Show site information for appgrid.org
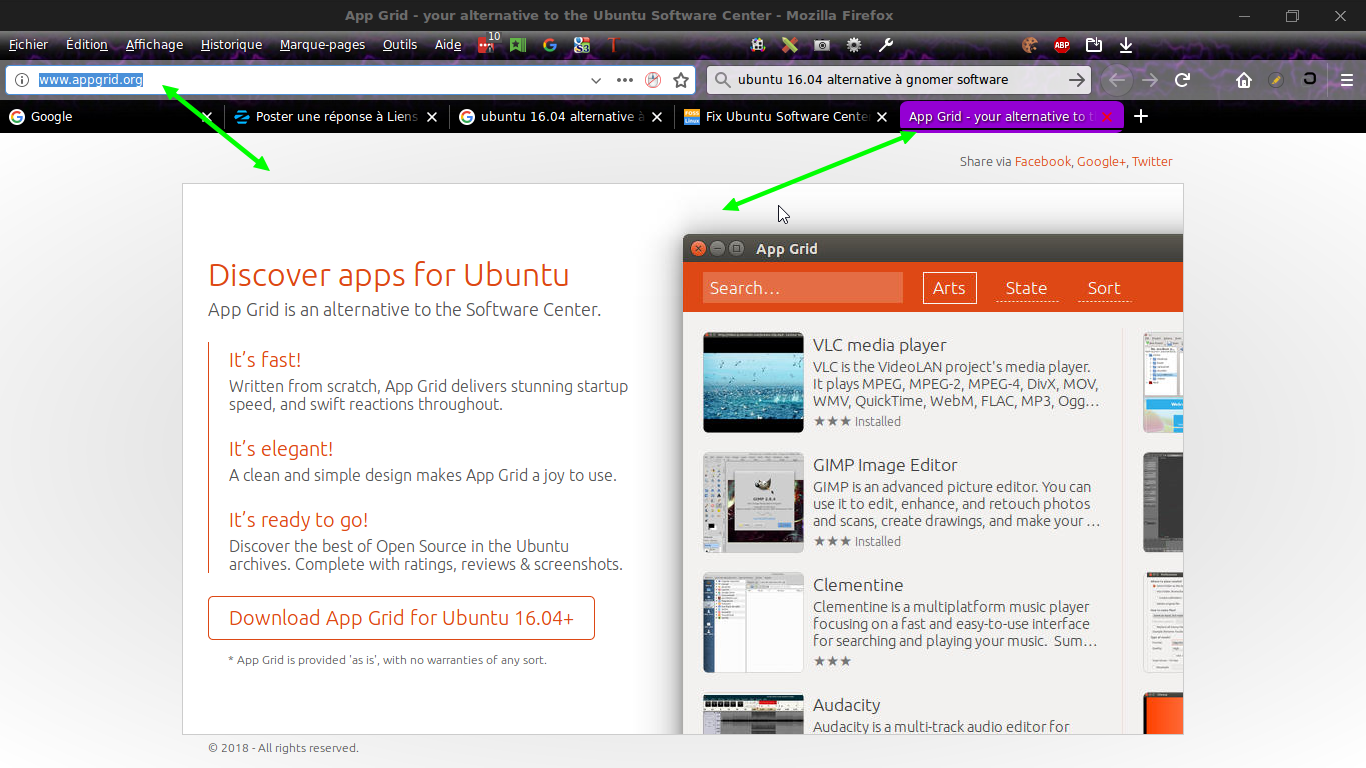1366x768 pixels. [22, 80]
